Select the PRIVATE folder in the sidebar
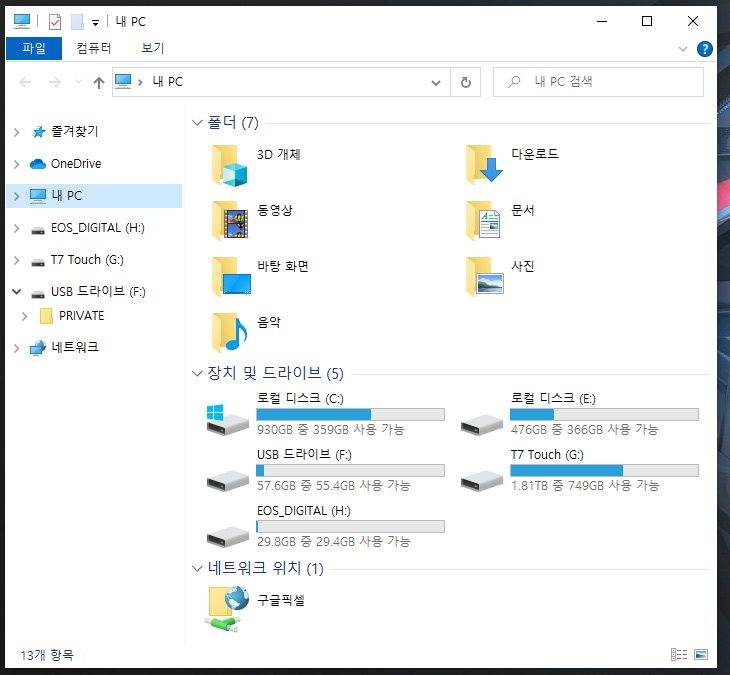730x675 pixels. 81,316
